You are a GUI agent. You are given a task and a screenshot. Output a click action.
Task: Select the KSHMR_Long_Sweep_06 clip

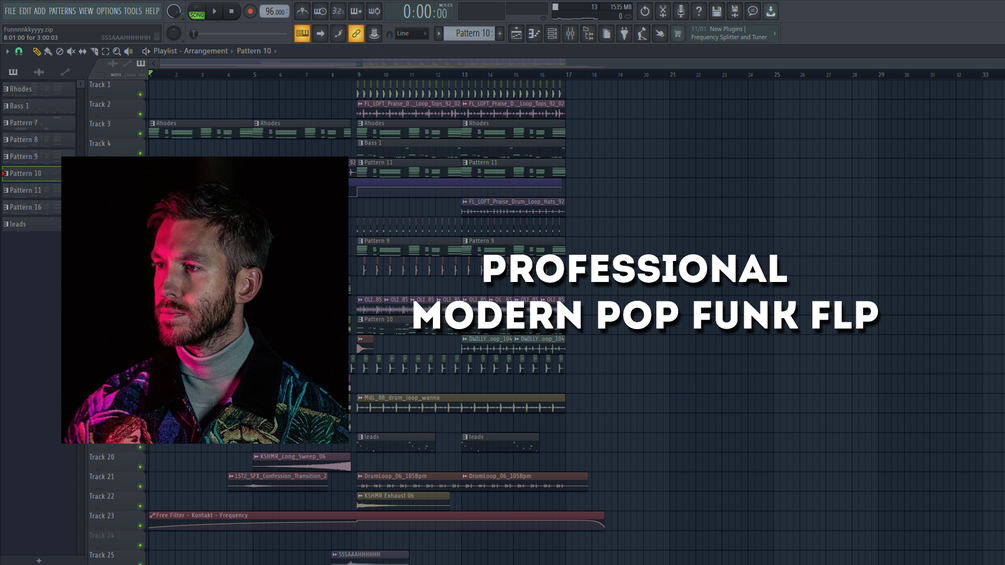pyautogui.click(x=302, y=461)
